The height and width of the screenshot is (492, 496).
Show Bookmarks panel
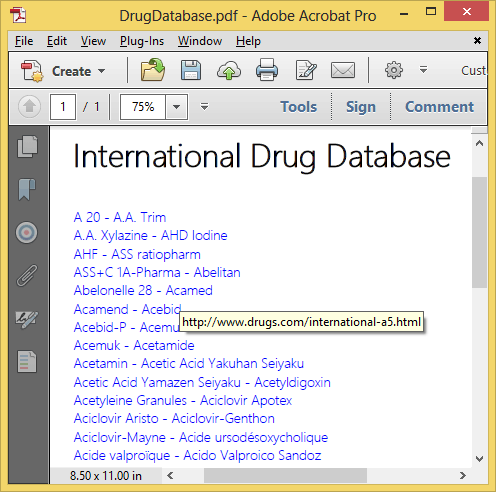pyautogui.click(x=27, y=189)
